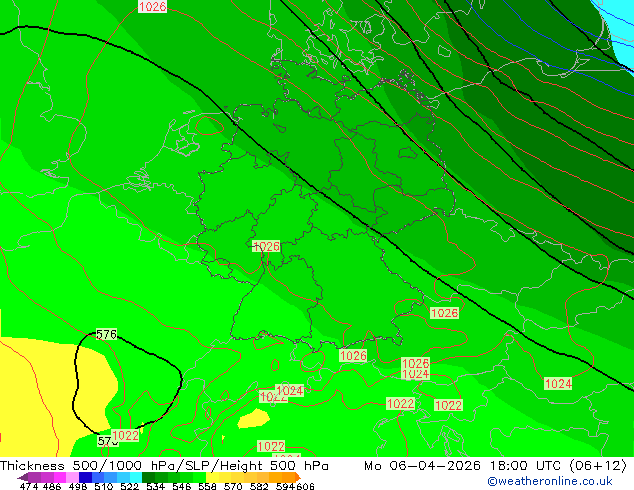Screen dimensions: 634x490
Task: Pick the first bright yellow legend swatch
Action: pyautogui.click(x=212, y=477)
